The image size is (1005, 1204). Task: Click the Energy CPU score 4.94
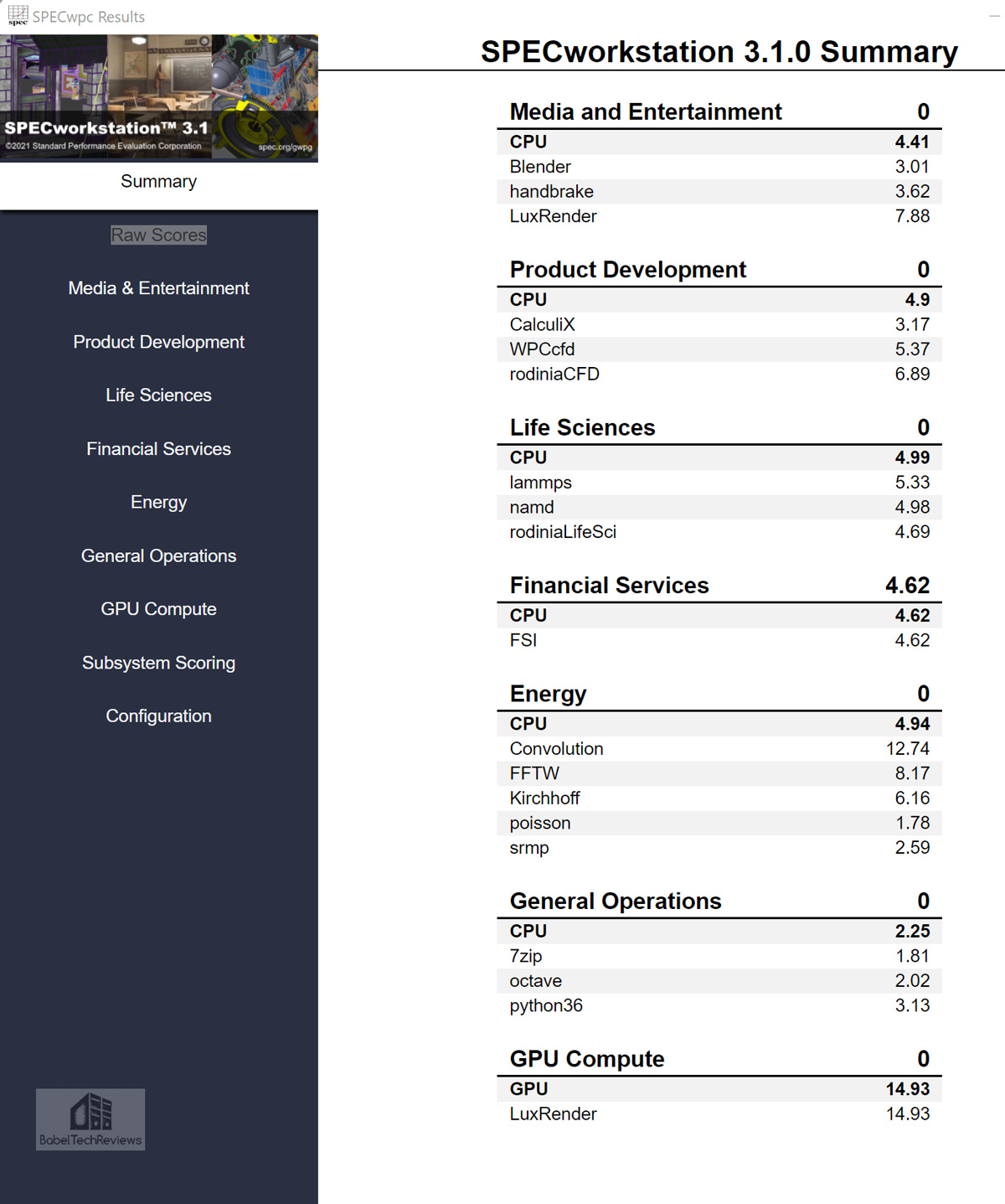[x=912, y=724]
